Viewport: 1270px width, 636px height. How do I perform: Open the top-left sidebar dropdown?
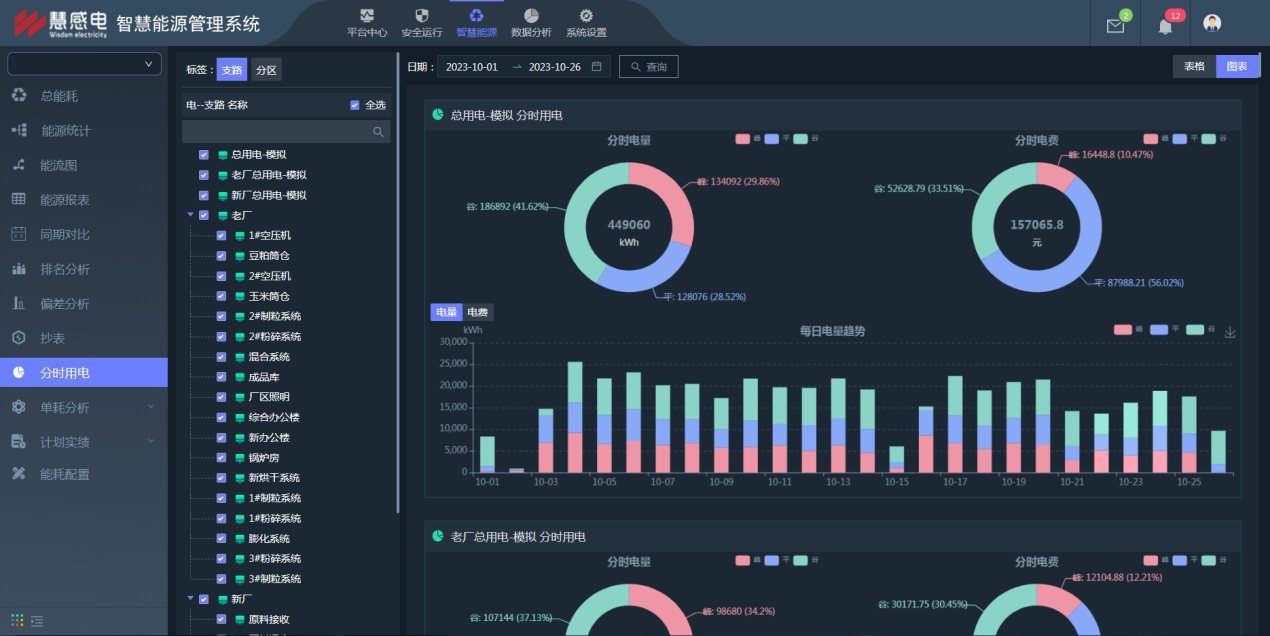coord(84,64)
